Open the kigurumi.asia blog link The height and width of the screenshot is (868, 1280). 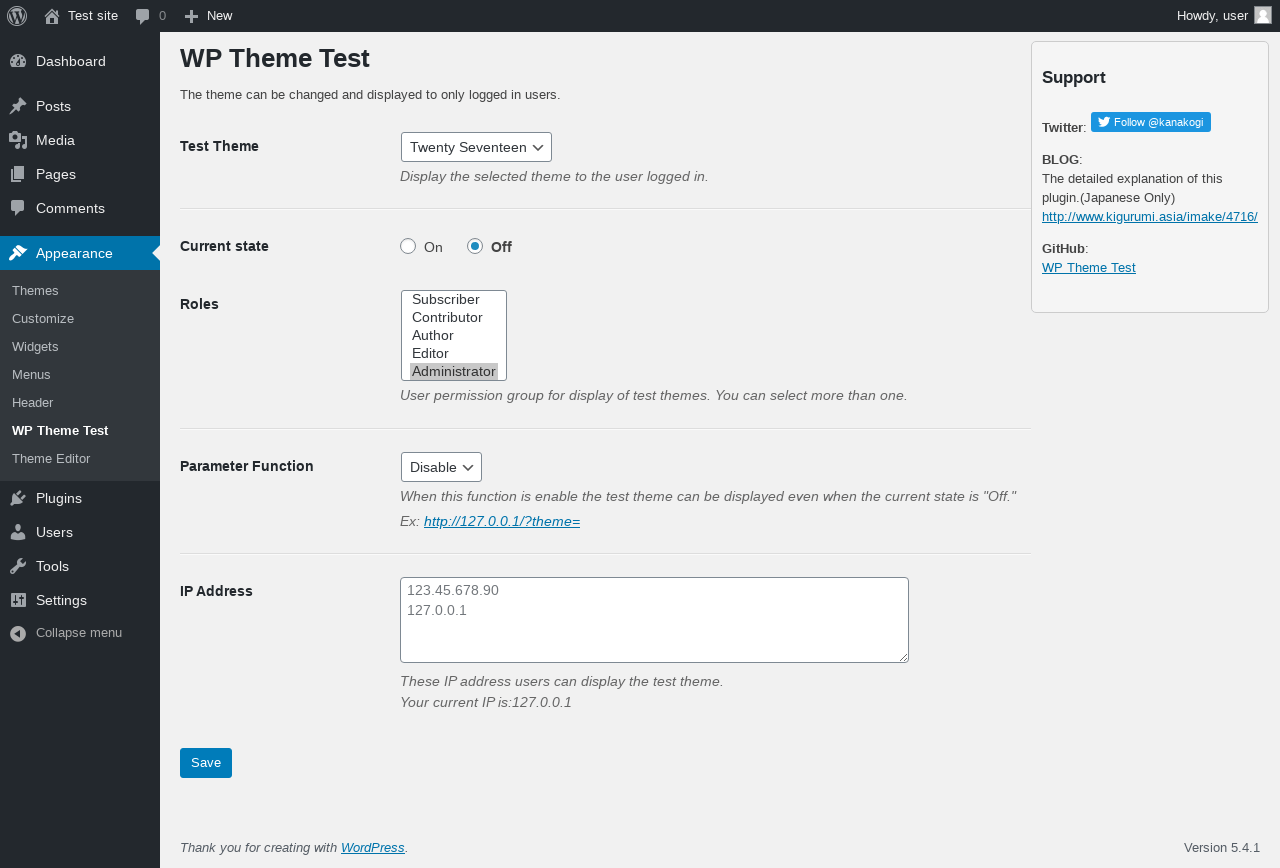1150,216
